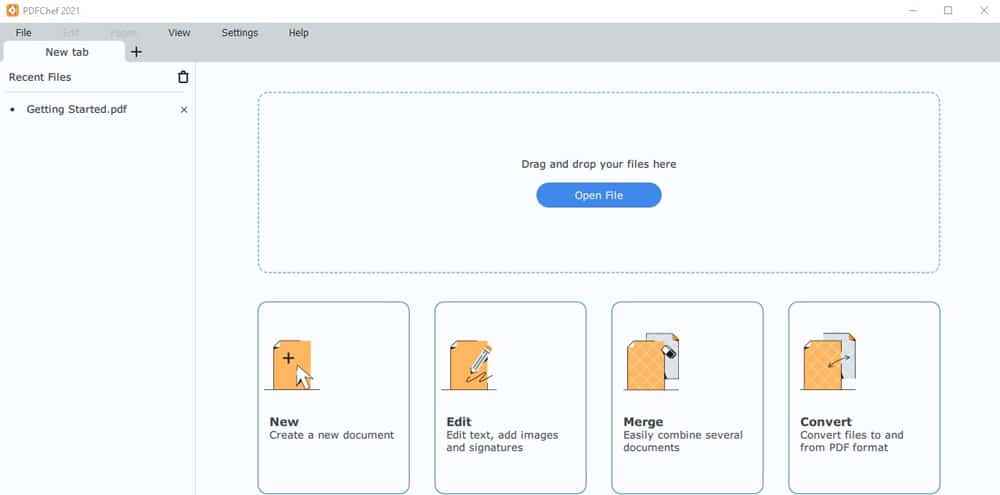Click the New document card icon
Screen dimensions: 1000x495
[x=291, y=365]
